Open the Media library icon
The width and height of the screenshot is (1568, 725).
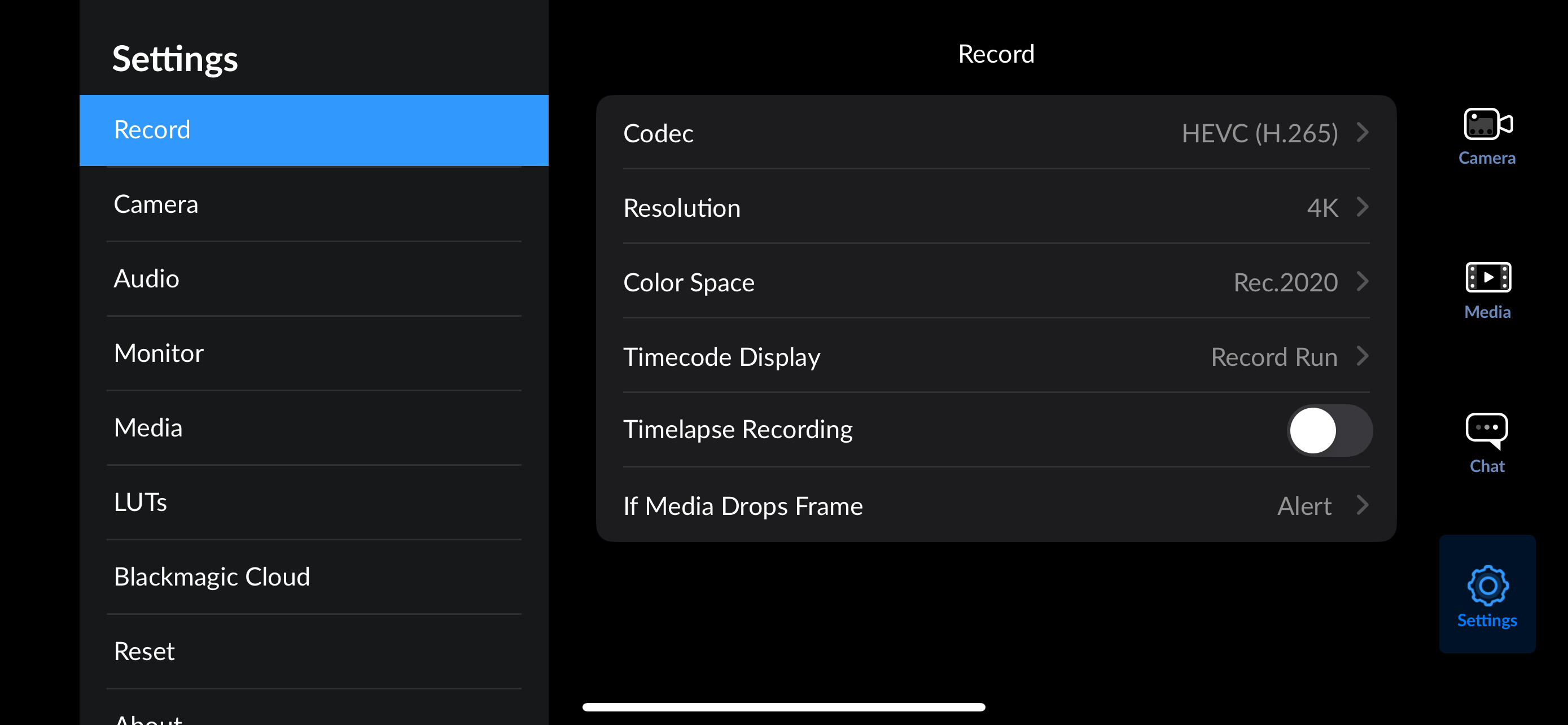1486,278
